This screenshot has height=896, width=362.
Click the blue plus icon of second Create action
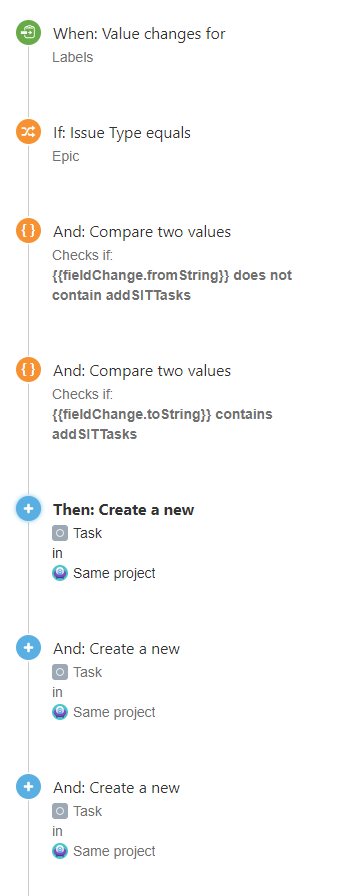(x=28, y=648)
